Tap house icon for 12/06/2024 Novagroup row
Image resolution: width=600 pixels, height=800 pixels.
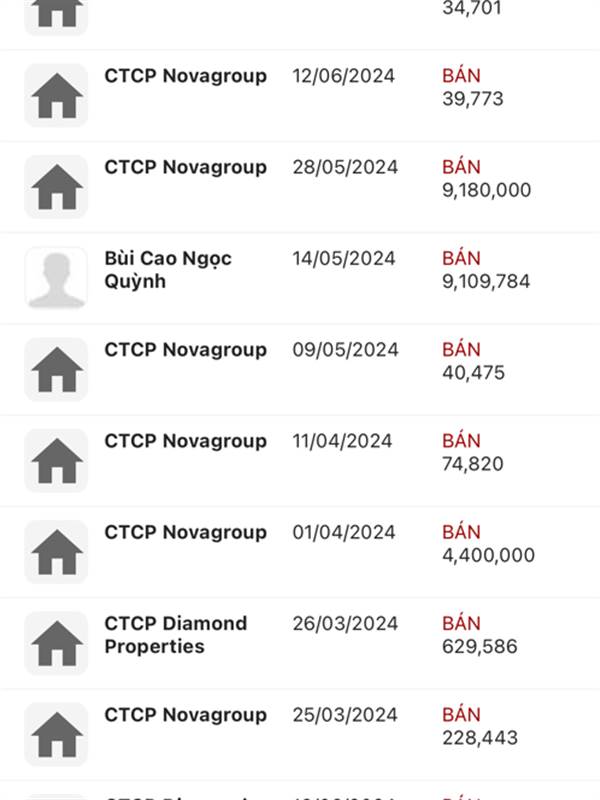pyautogui.click(x=56, y=95)
